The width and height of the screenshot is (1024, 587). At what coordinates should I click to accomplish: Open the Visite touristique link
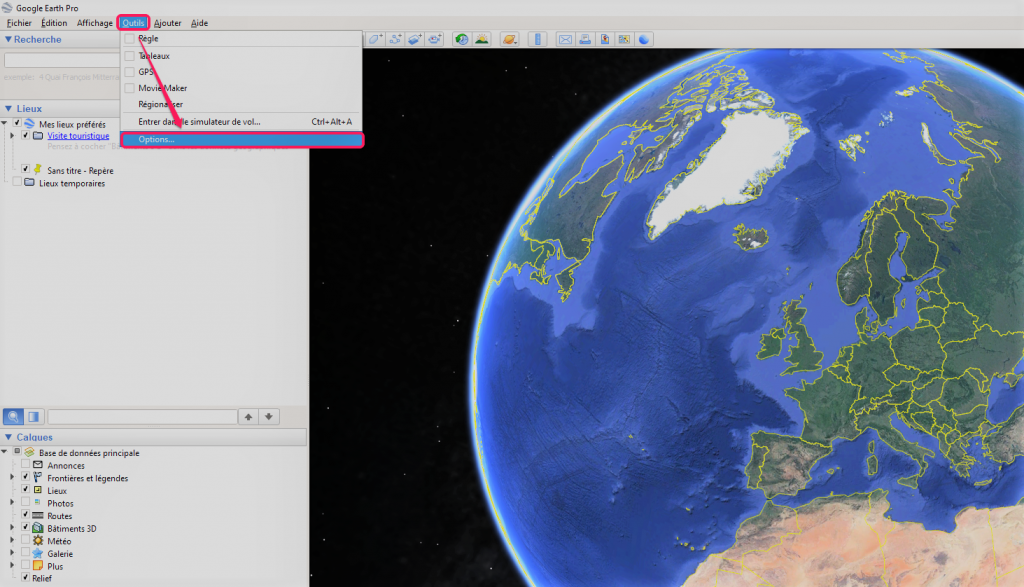click(78, 136)
